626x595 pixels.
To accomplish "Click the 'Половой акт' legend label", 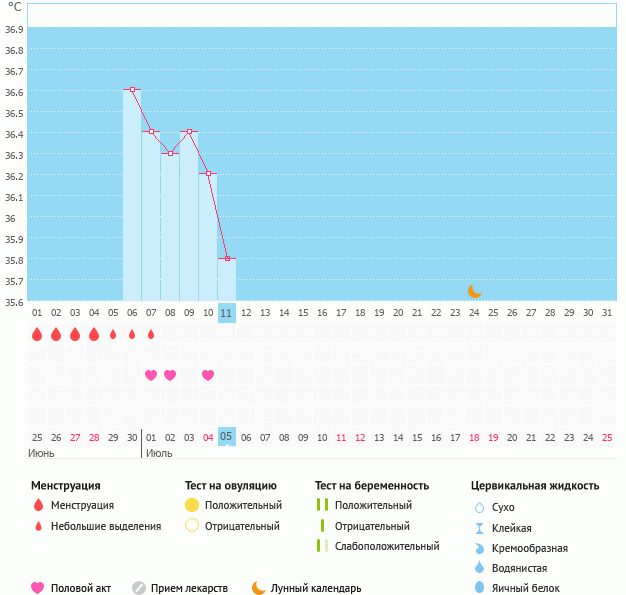I will coord(83,589).
